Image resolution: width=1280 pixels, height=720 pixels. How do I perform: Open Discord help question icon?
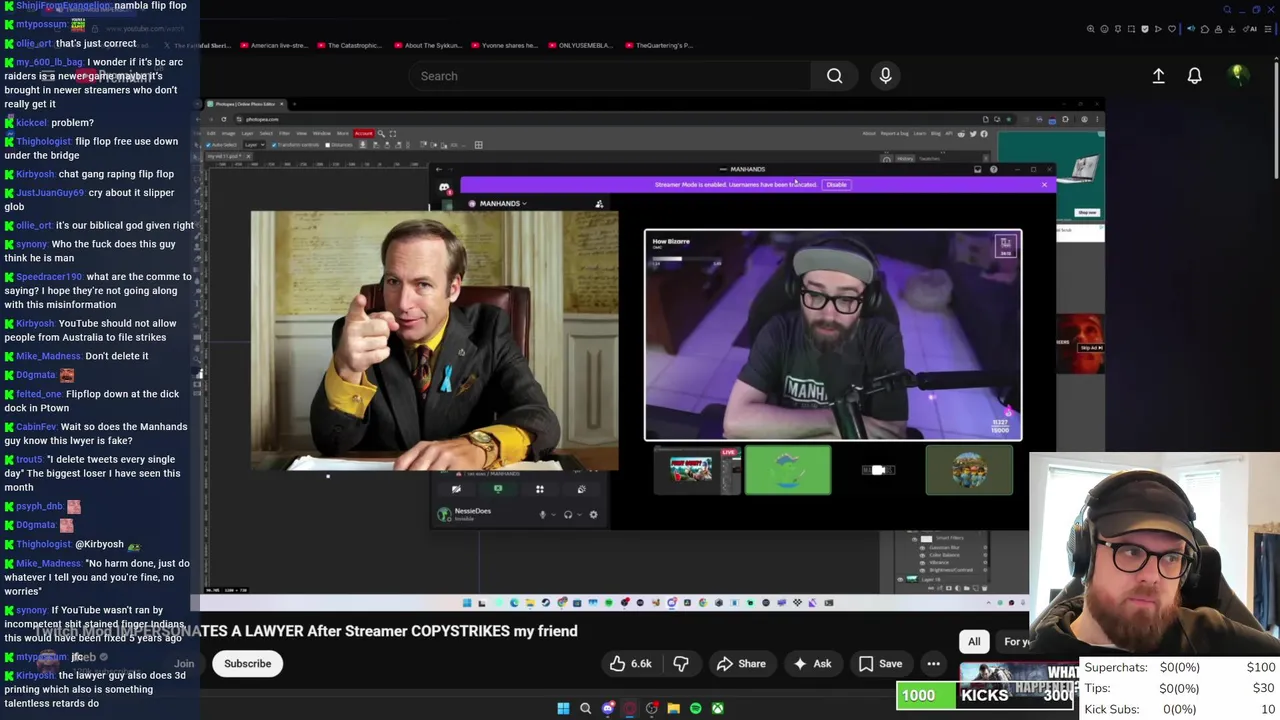tap(993, 169)
